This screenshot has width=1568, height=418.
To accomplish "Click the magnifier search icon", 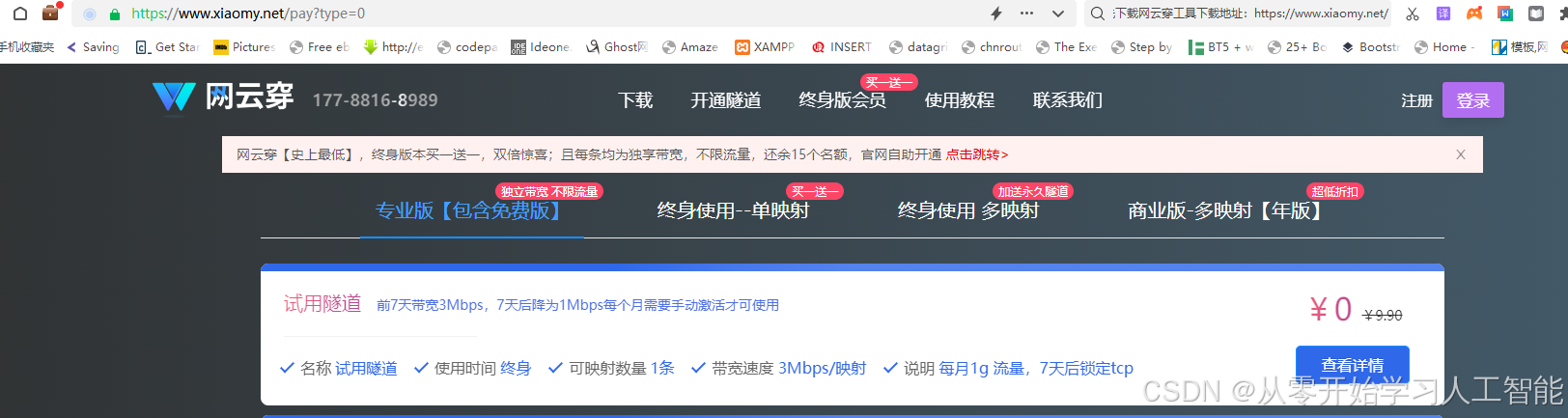I will 1098,14.
